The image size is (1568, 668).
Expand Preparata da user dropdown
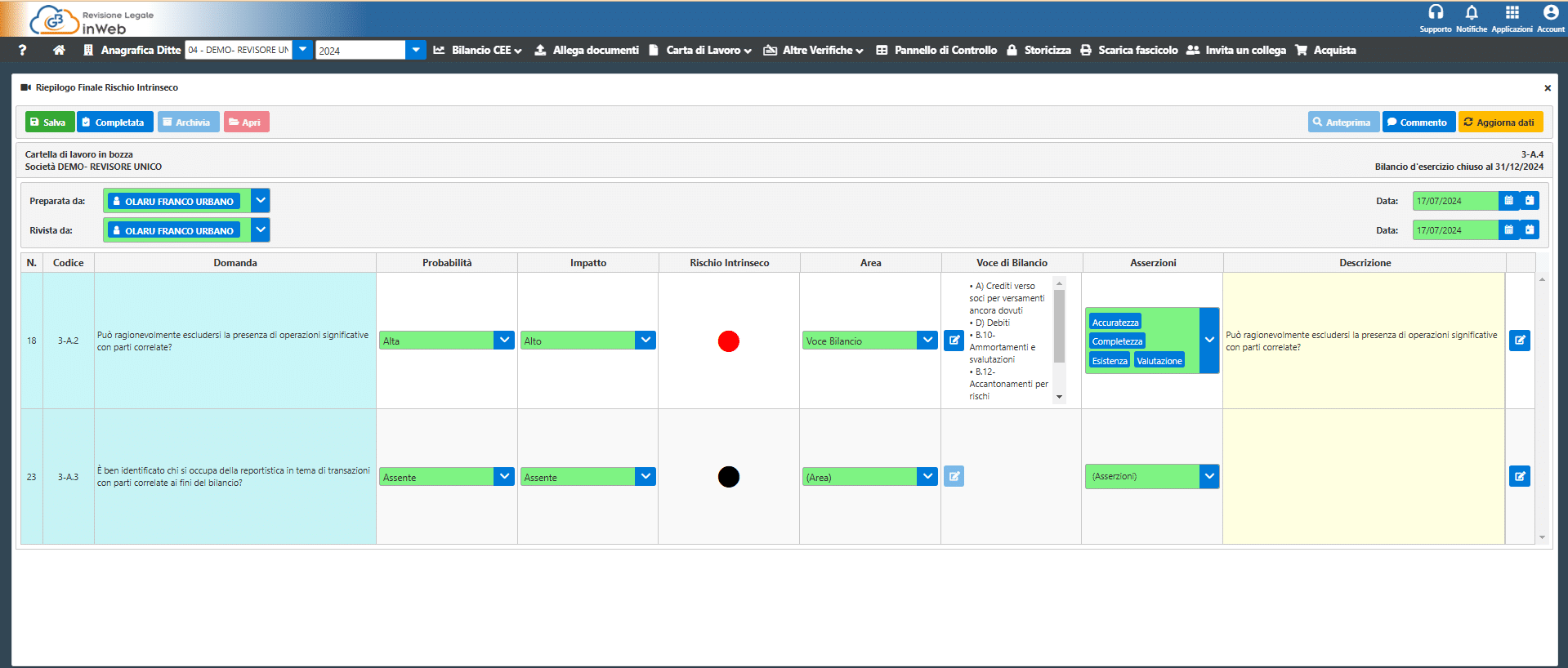click(x=260, y=201)
